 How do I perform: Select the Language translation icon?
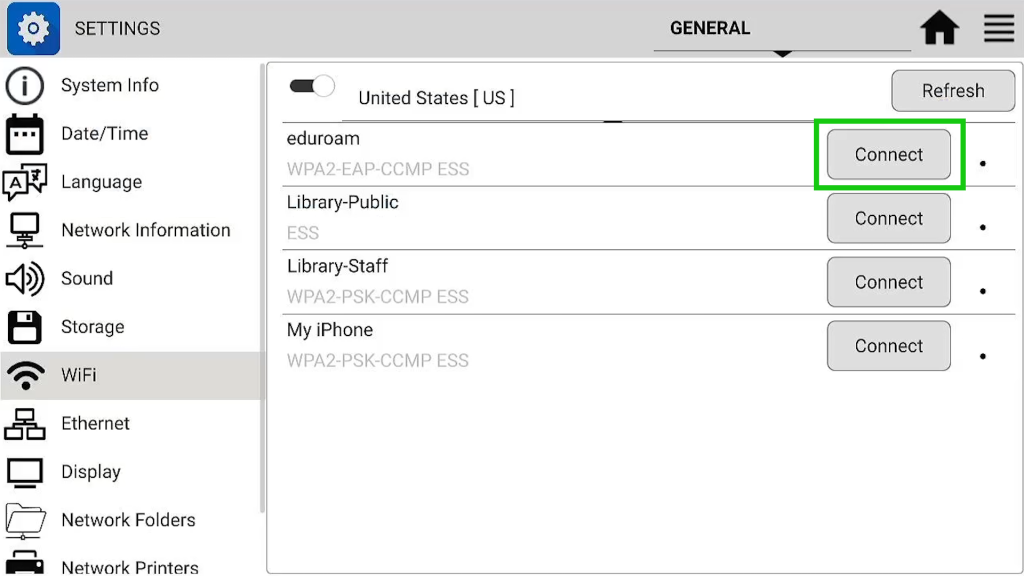pyautogui.click(x=25, y=182)
